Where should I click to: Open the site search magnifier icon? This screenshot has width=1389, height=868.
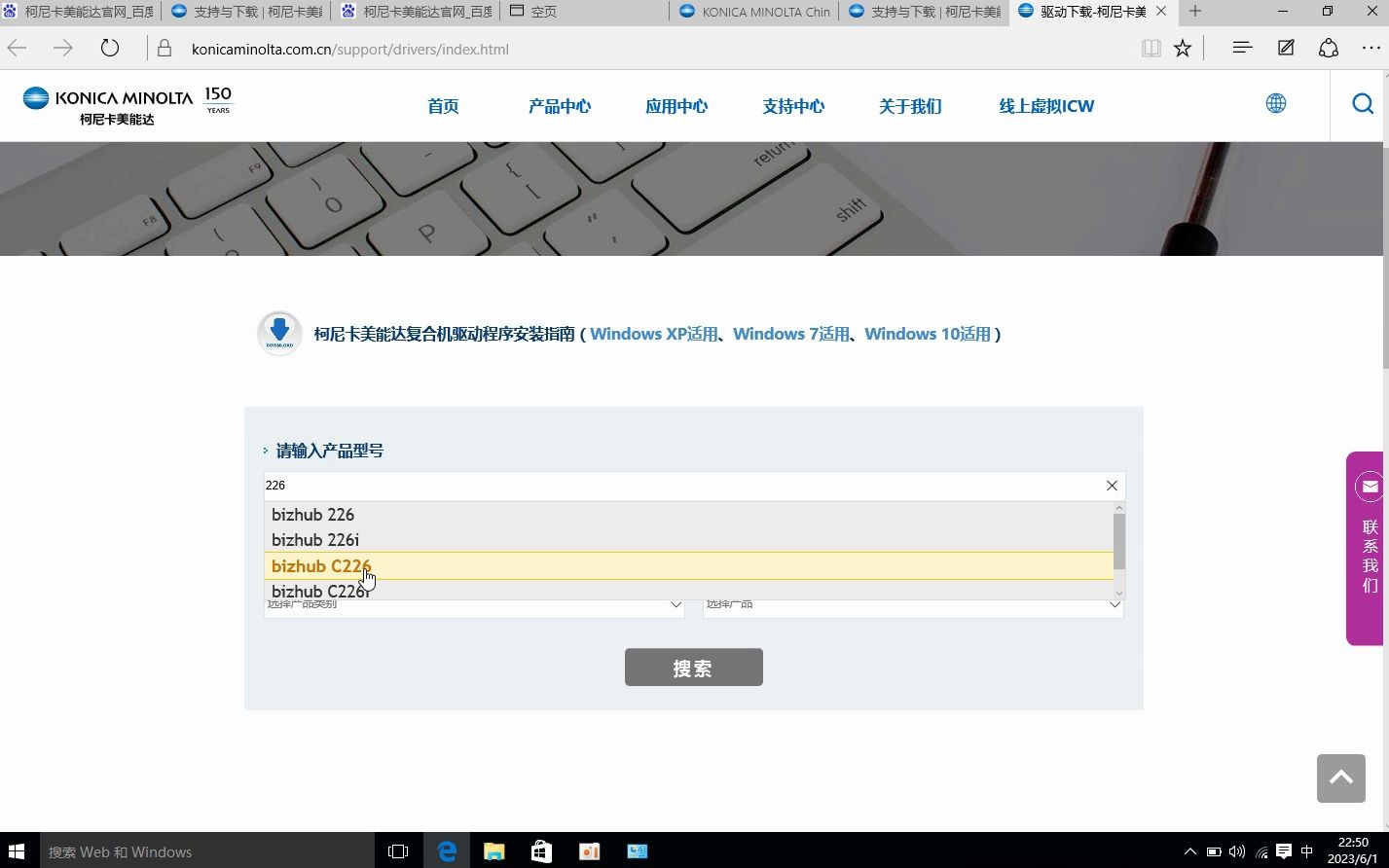[1363, 103]
